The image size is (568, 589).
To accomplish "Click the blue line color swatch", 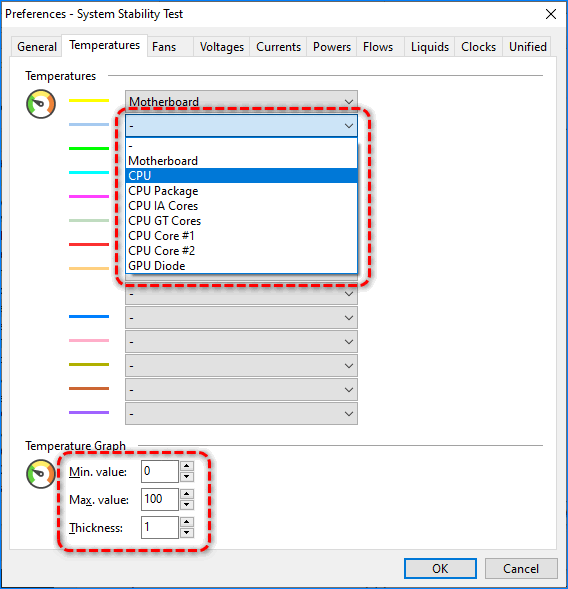I will pyautogui.click(x=89, y=317).
